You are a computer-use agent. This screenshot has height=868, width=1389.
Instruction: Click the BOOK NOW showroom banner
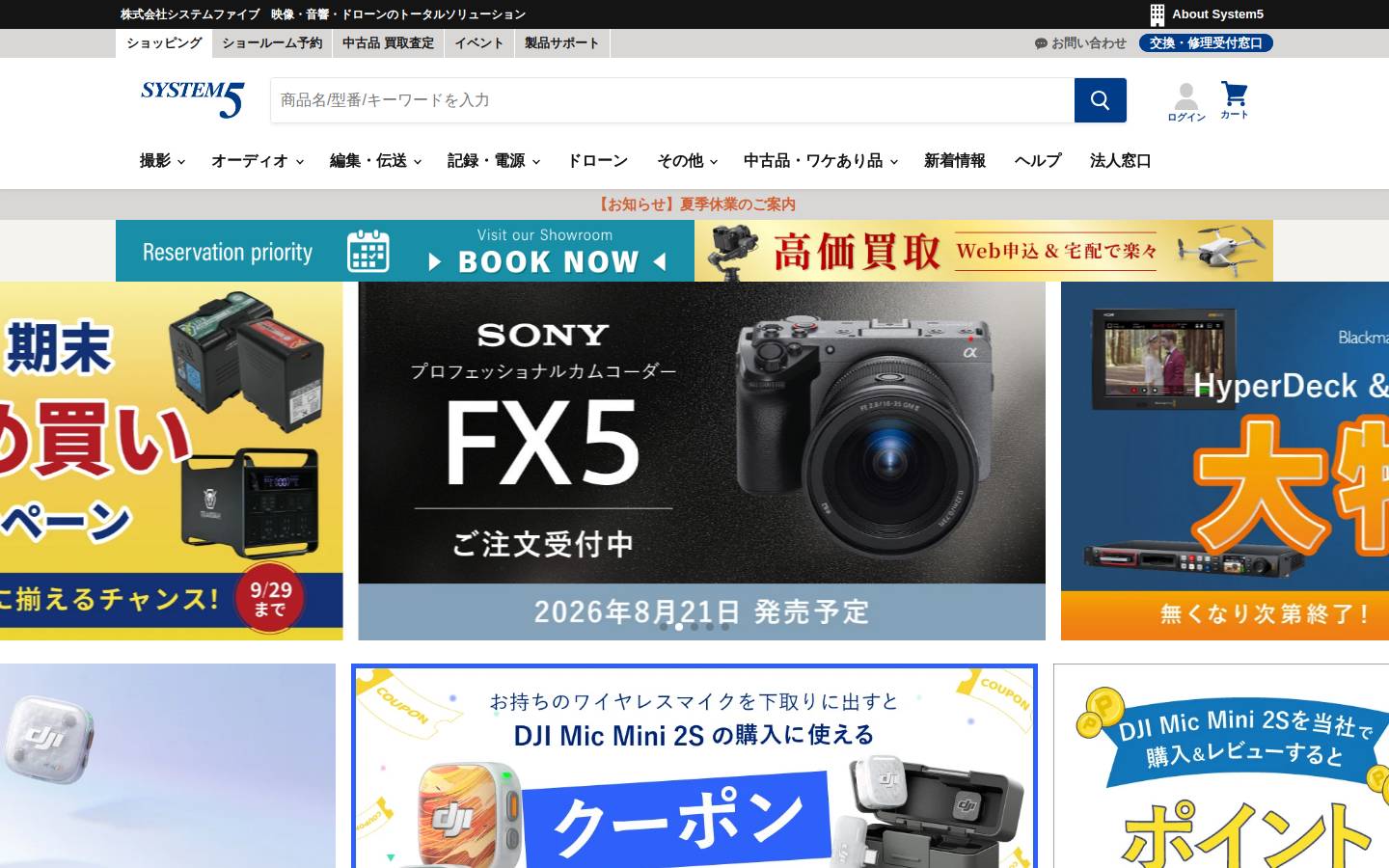click(405, 251)
